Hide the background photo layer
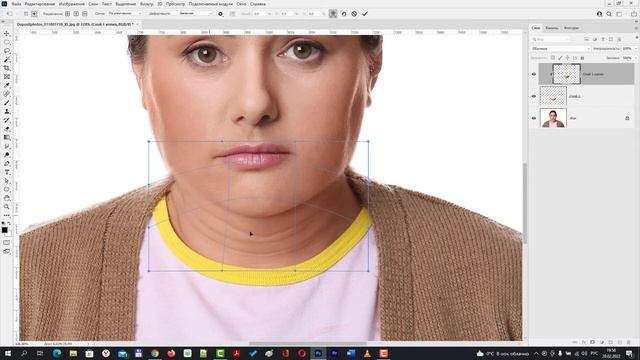Viewport: 640px width, 360px height. point(534,118)
